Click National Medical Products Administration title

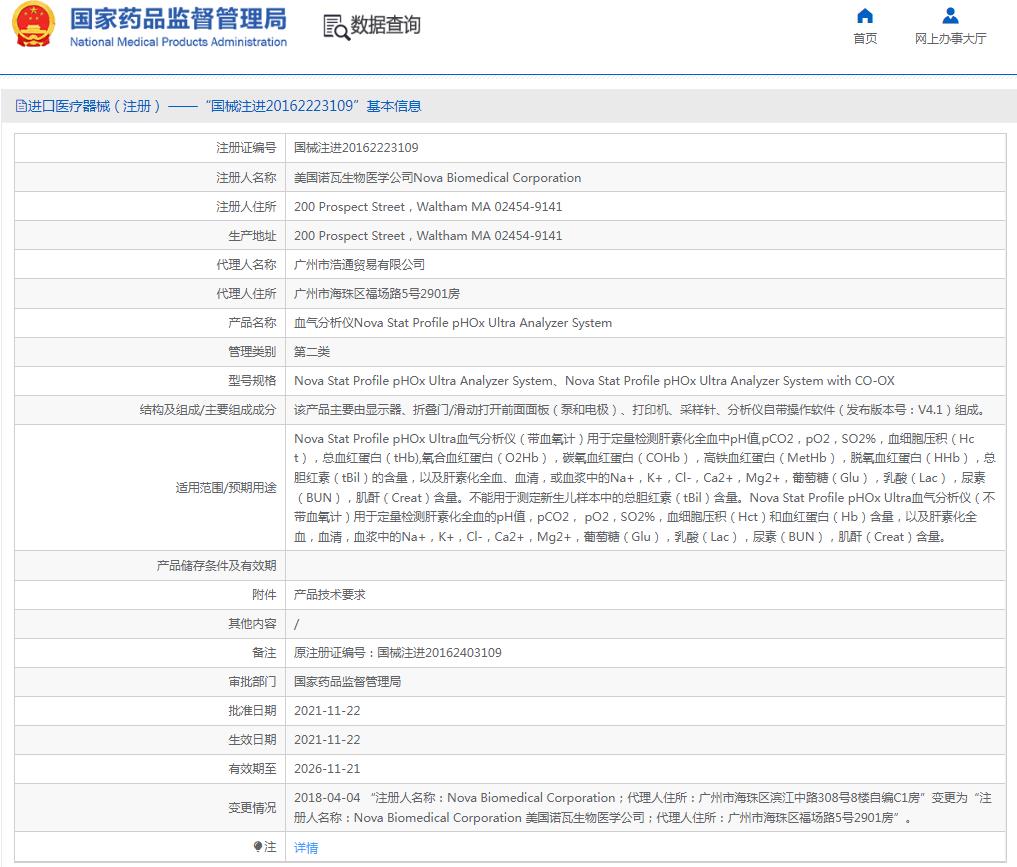tap(178, 42)
